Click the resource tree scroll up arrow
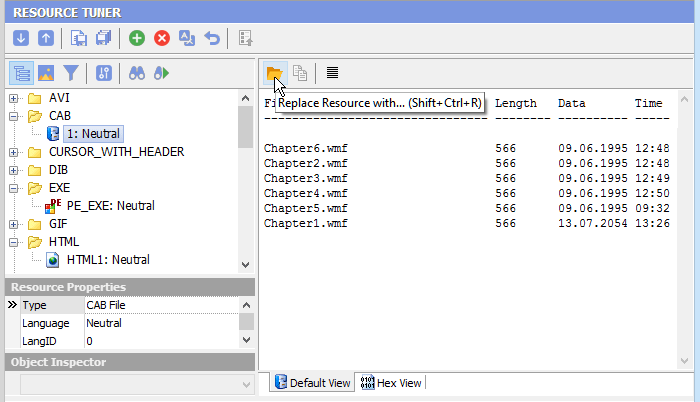 coord(246,98)
